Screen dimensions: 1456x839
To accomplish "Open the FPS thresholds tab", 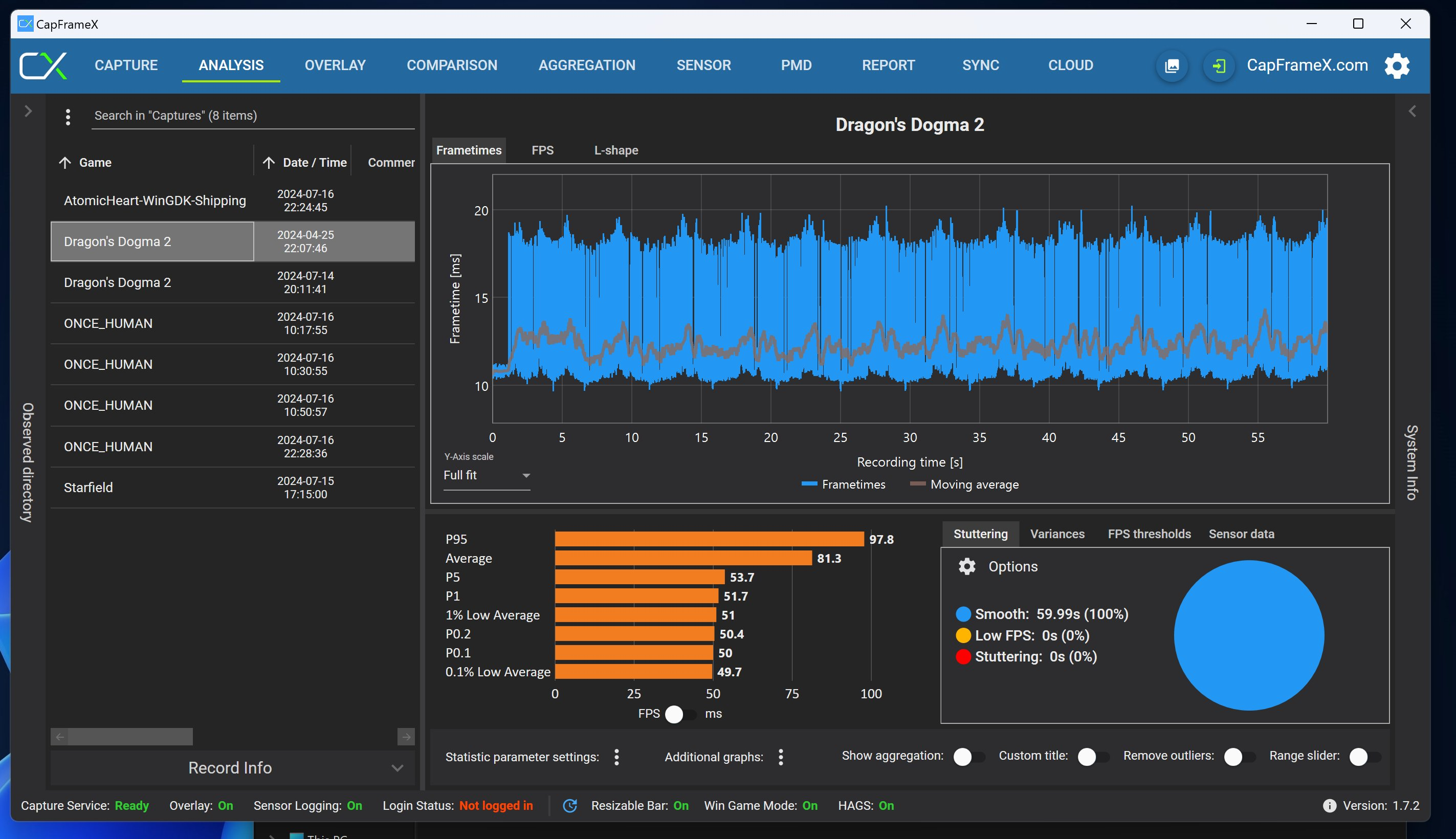I will tap(1149, 534).
